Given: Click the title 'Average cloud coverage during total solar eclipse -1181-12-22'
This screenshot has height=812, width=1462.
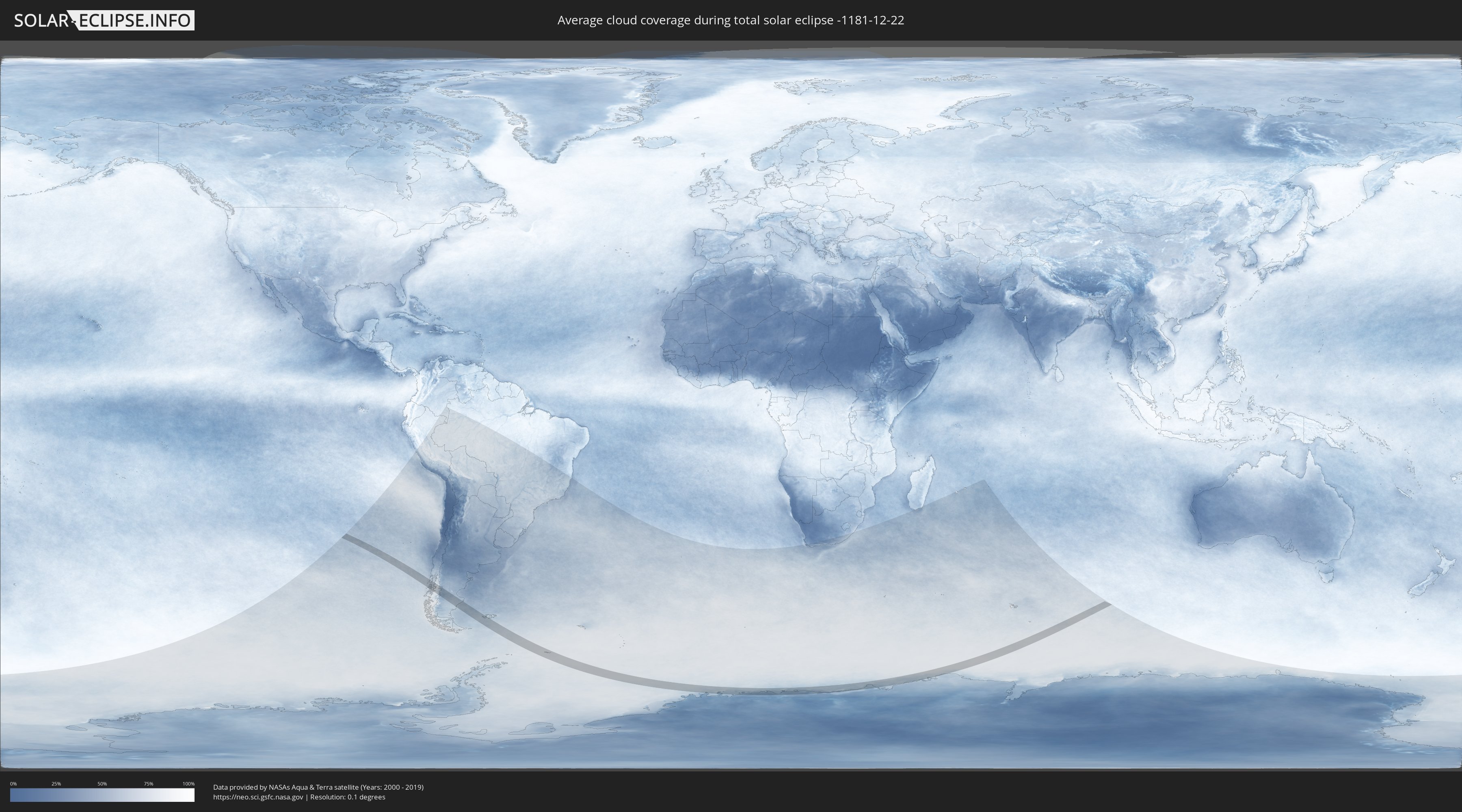Looking at the screenshot, I should tap(731, 20).
